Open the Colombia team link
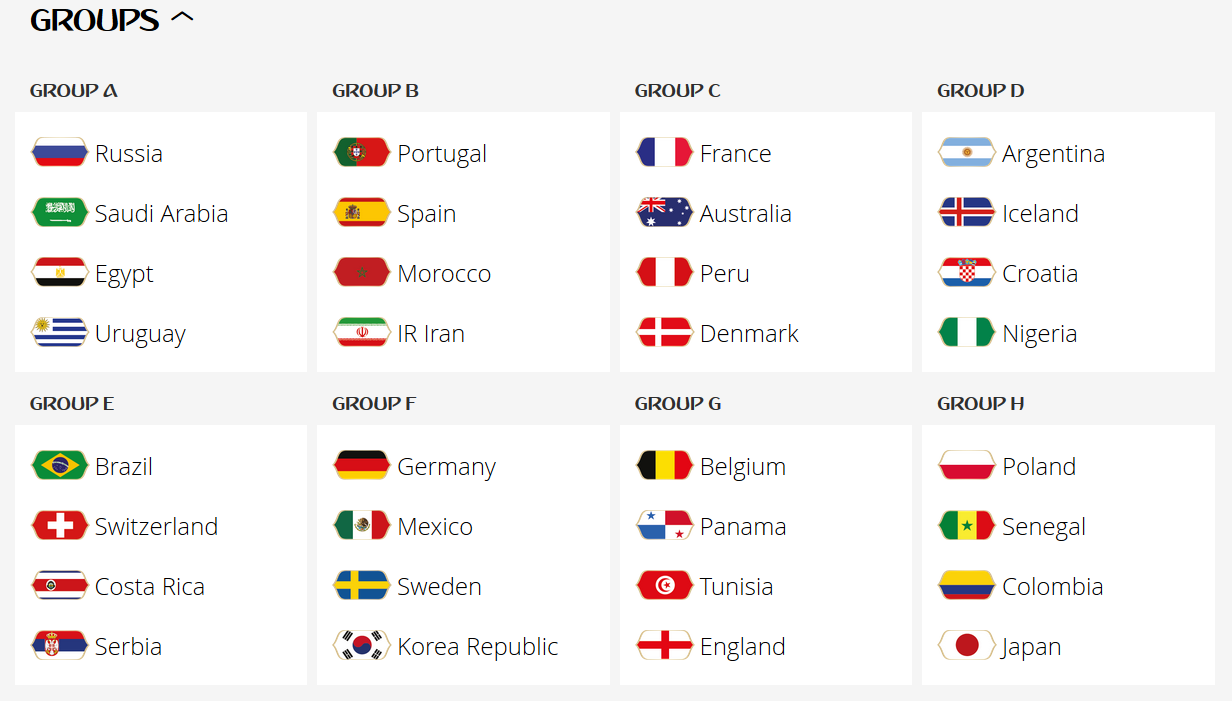 click(1053, 586)
